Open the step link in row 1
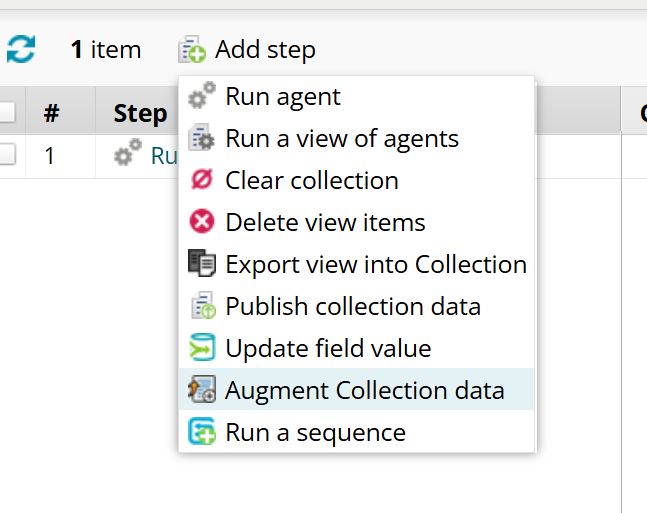Screen dimensions: 647x513 pyautogui.click(x=164, y=156)
